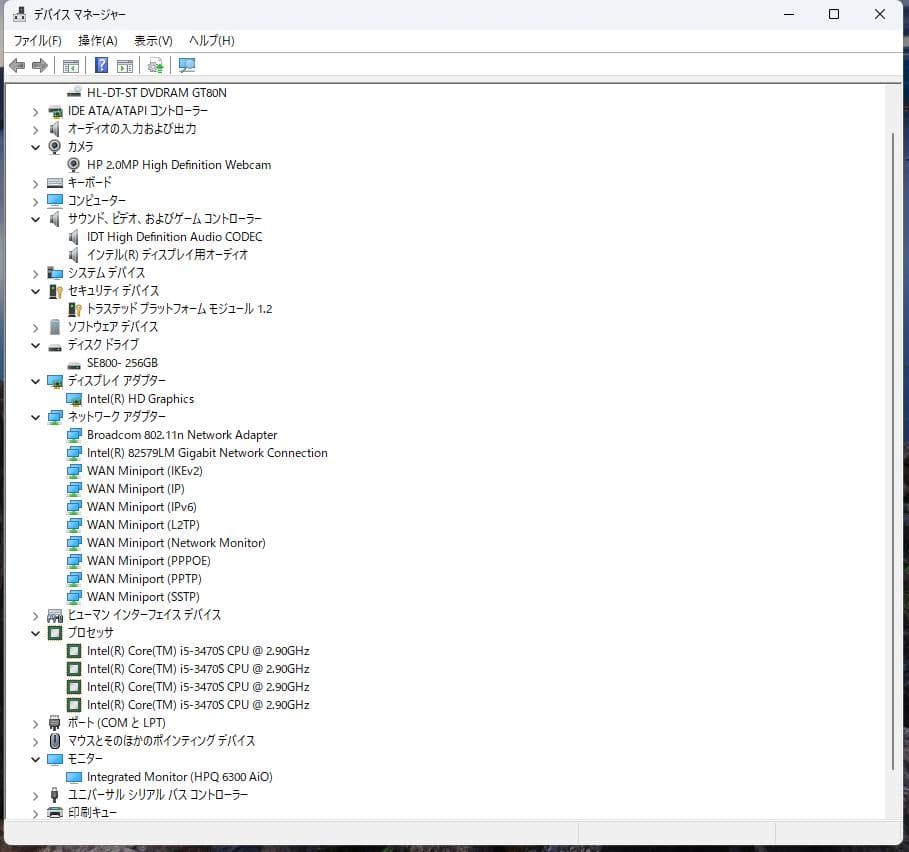This screenshot has width=909, height=852.
Task: Select Intel(R) HD Graphics display adapter
Action: coord(140,399)
